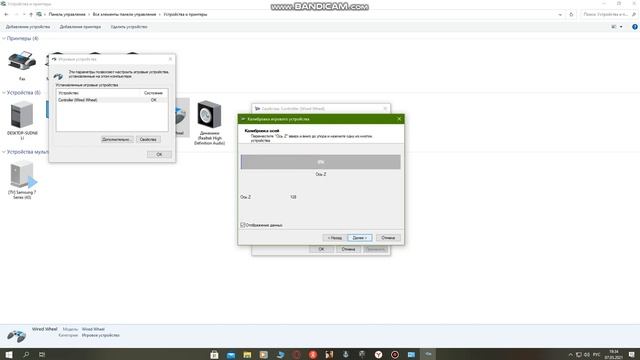This screenshot has height=360, width=640.
Task: Open Yandex Browser from taskbar
Action: coord(378,354)
